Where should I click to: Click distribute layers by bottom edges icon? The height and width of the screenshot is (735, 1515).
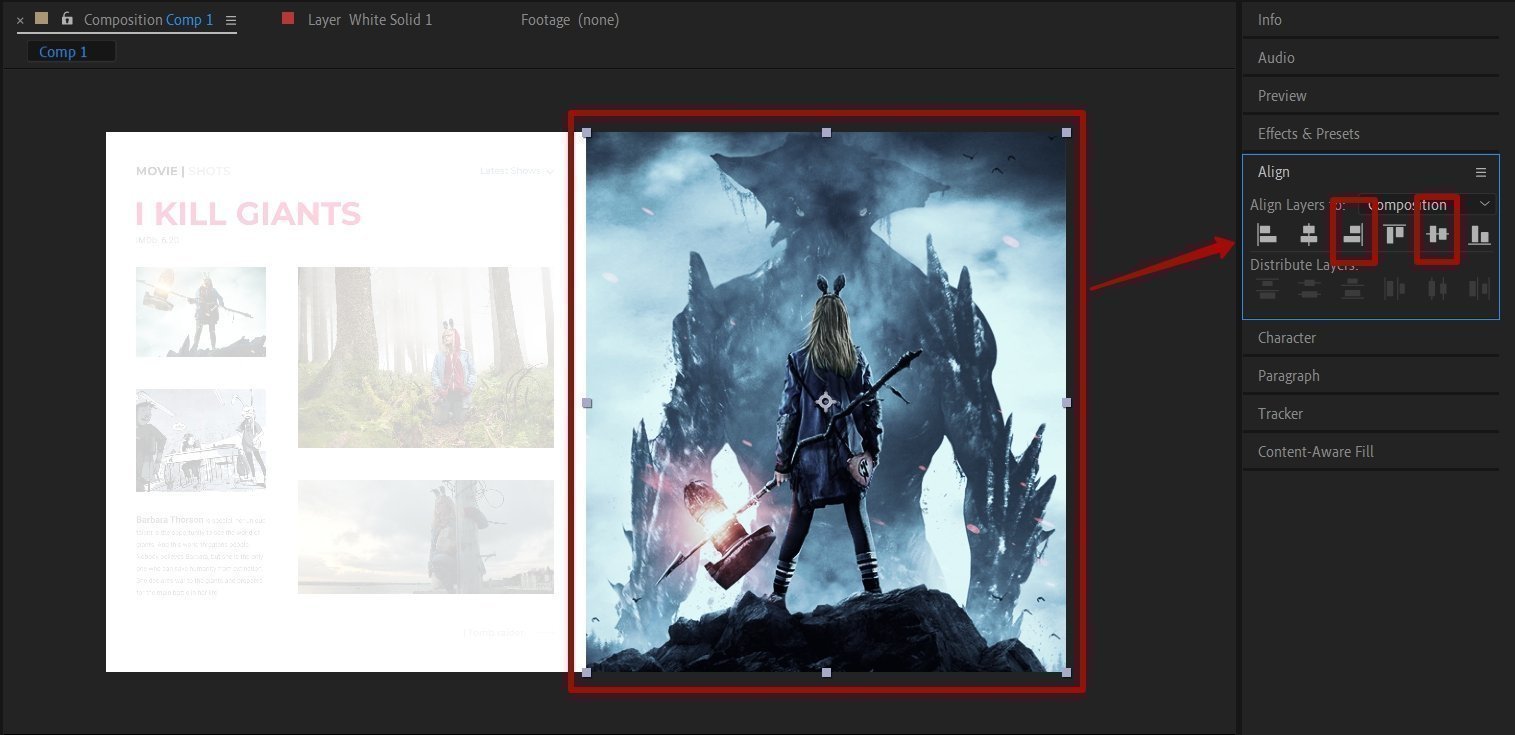(x=1353, y=289)
